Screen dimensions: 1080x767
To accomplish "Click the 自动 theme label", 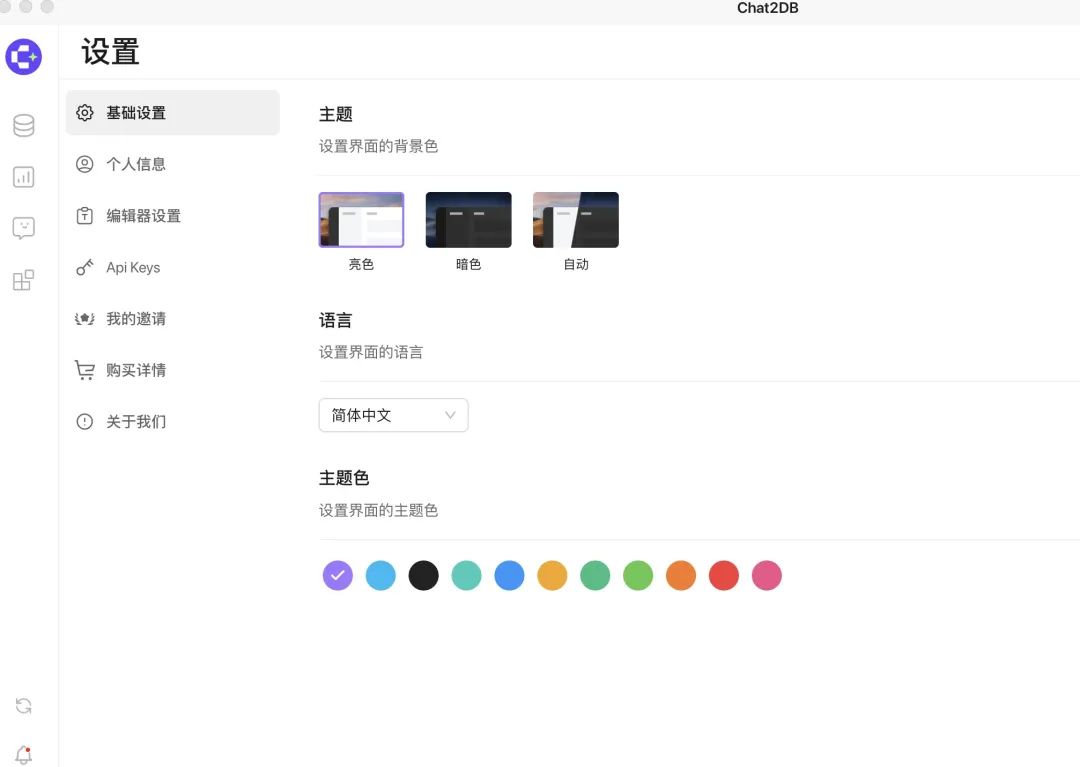I will pos(576,264).
